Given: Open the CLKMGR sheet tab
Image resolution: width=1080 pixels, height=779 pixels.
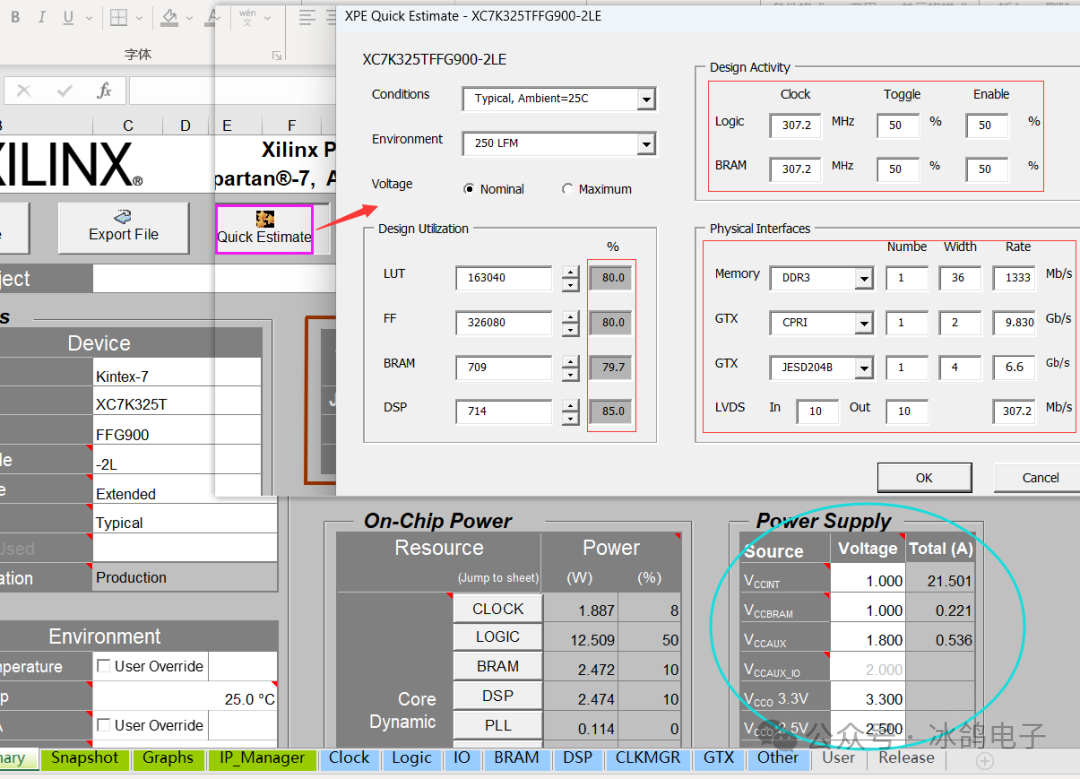Looking at the screenshot, I should [x=649, y=758].
